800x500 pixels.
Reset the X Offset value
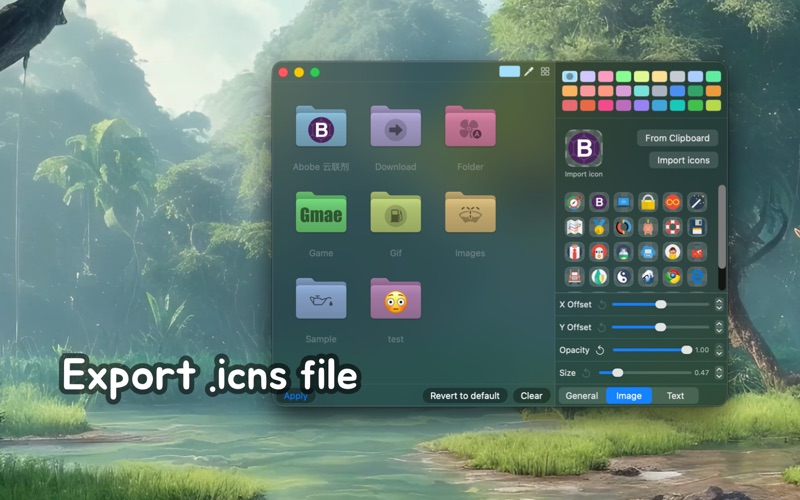[x=602, y=305]
